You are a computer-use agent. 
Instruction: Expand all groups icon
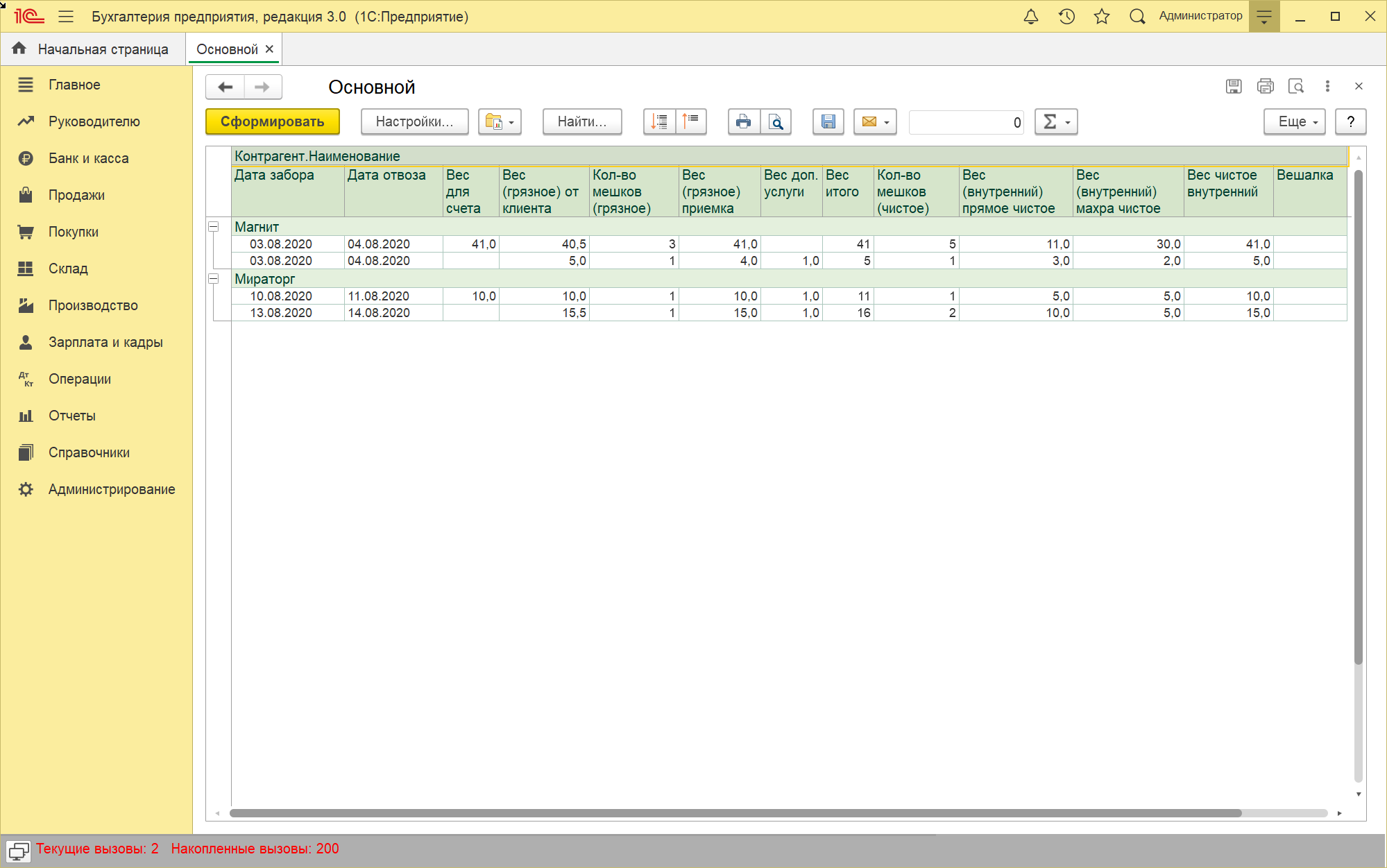click(659, 122)
